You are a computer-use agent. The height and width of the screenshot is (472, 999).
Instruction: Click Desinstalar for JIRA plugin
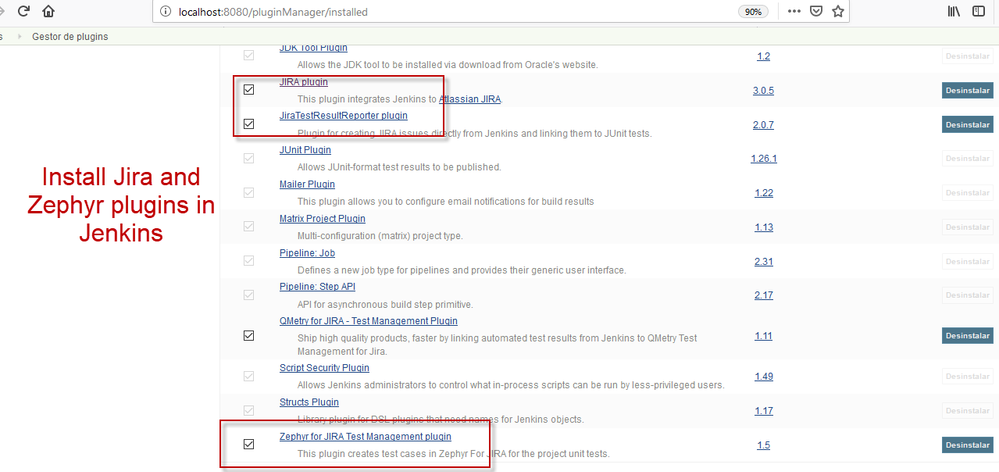click(967, 90)
